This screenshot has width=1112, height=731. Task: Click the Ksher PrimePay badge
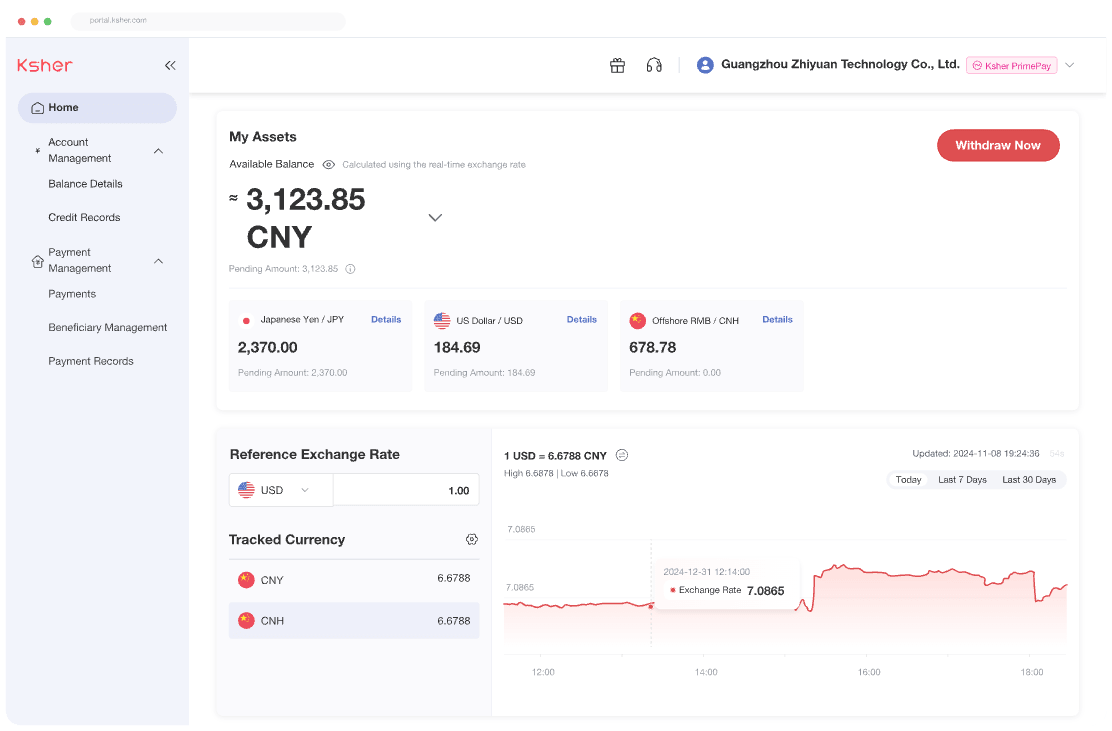[1011, 65]
